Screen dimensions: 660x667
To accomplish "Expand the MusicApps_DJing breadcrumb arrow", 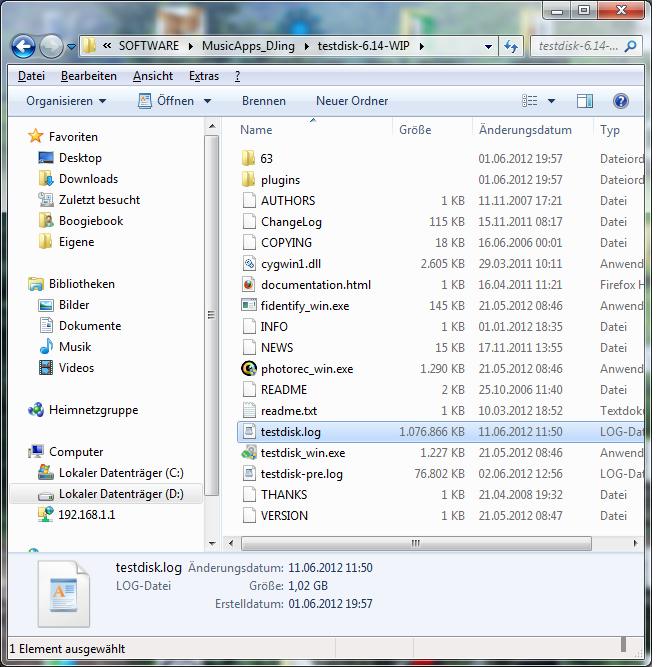I will click(x=307, y=46).
